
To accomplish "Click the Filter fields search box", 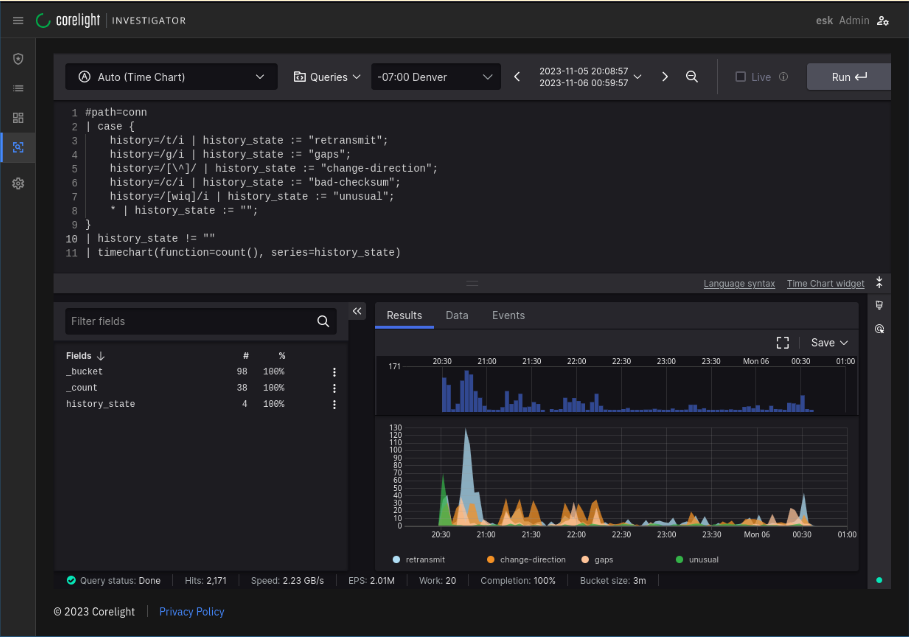I will pyautogui.click(x=190, y=321).
